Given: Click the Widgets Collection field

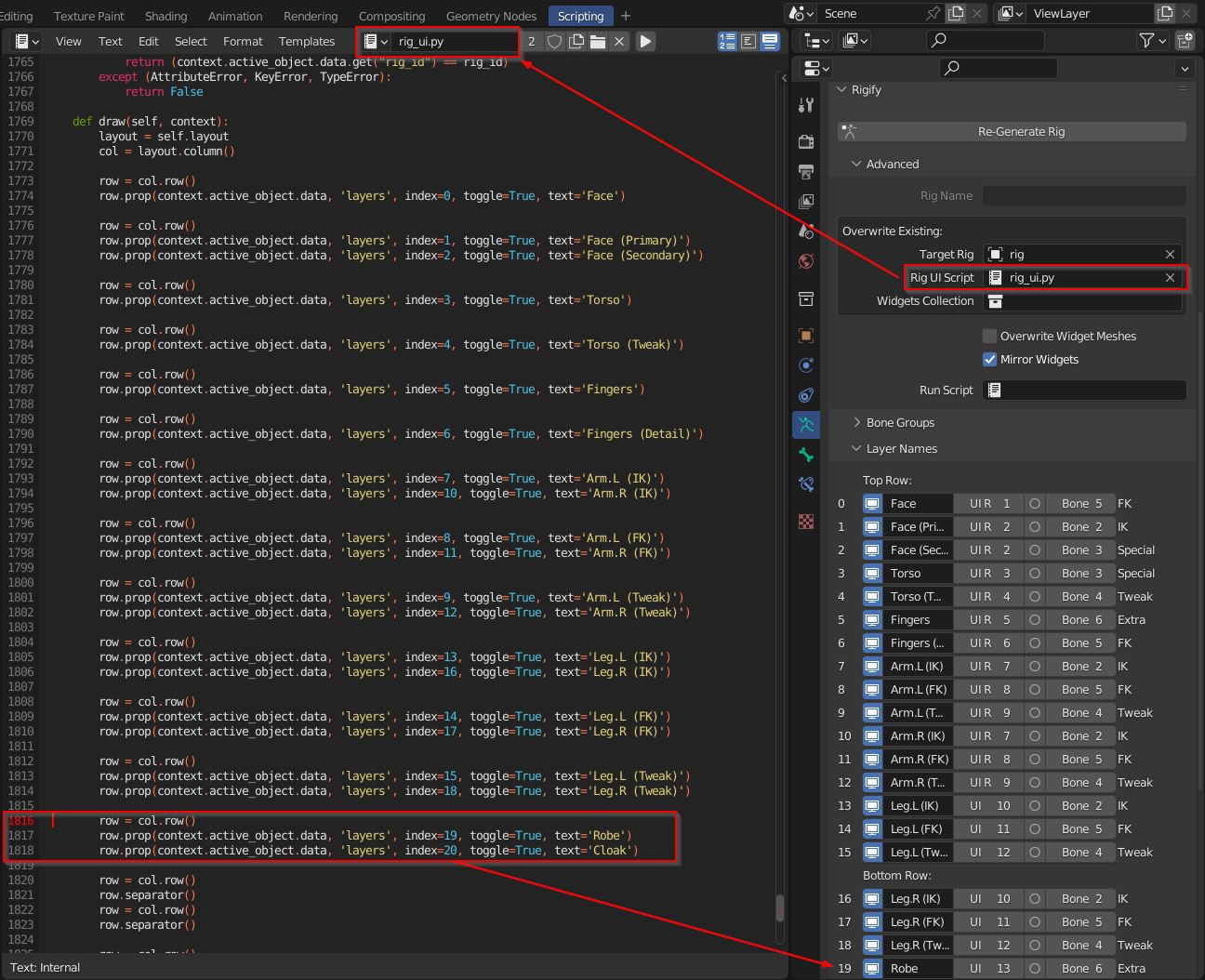Looking at the screenshot, I should click(1084, 300).
